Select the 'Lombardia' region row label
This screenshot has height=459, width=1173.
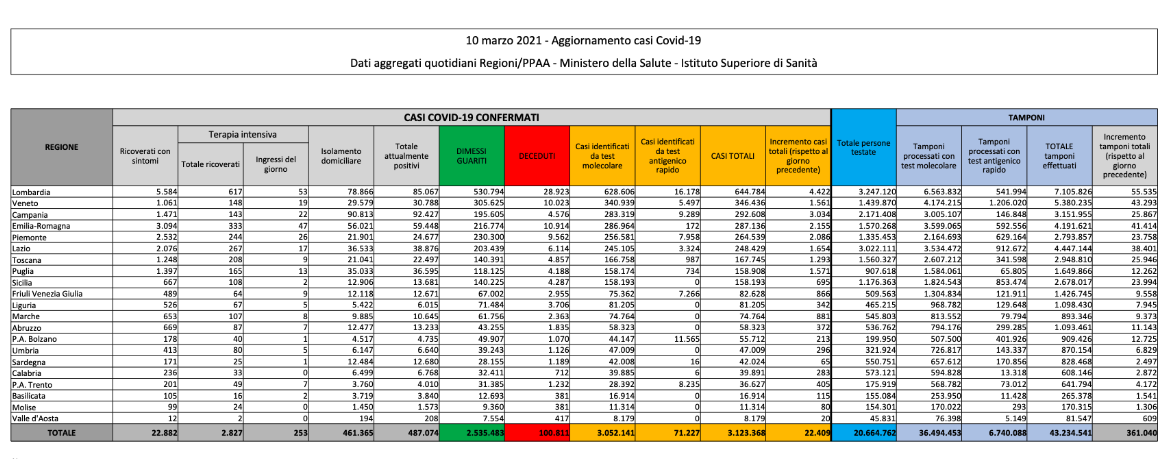click(x=31, y=192)
